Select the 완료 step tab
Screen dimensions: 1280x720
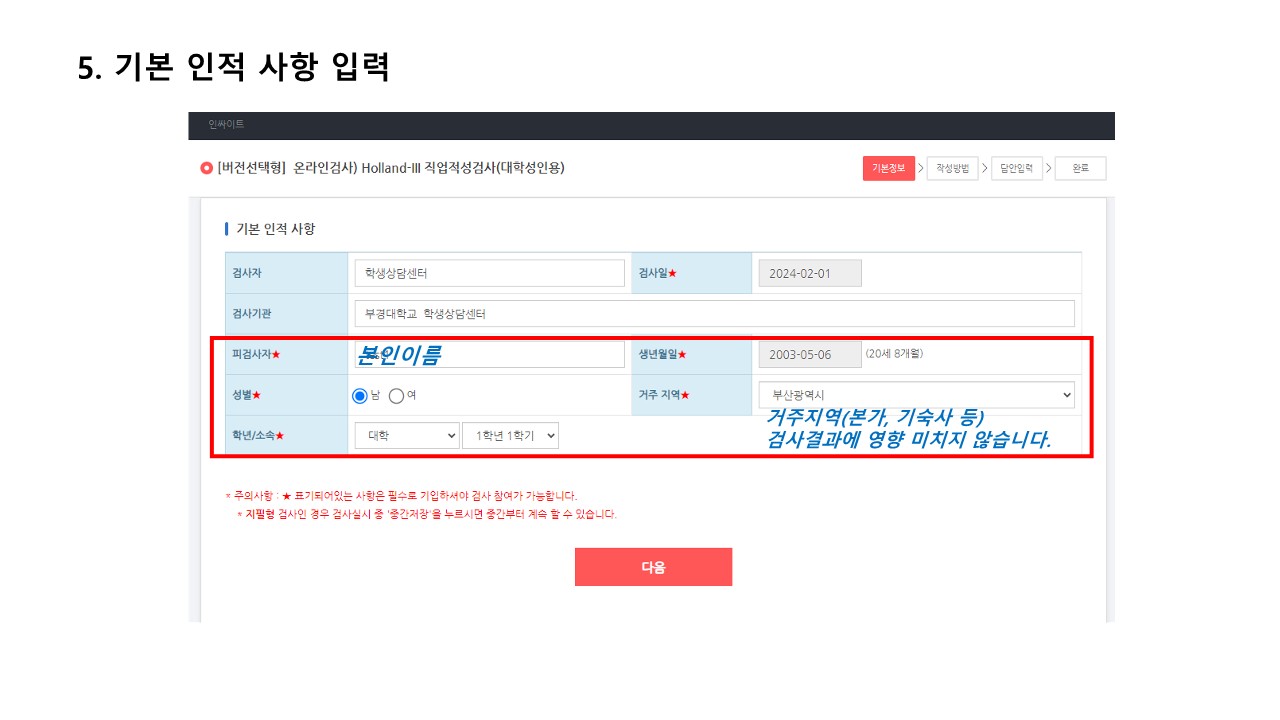pos(1080,168)
